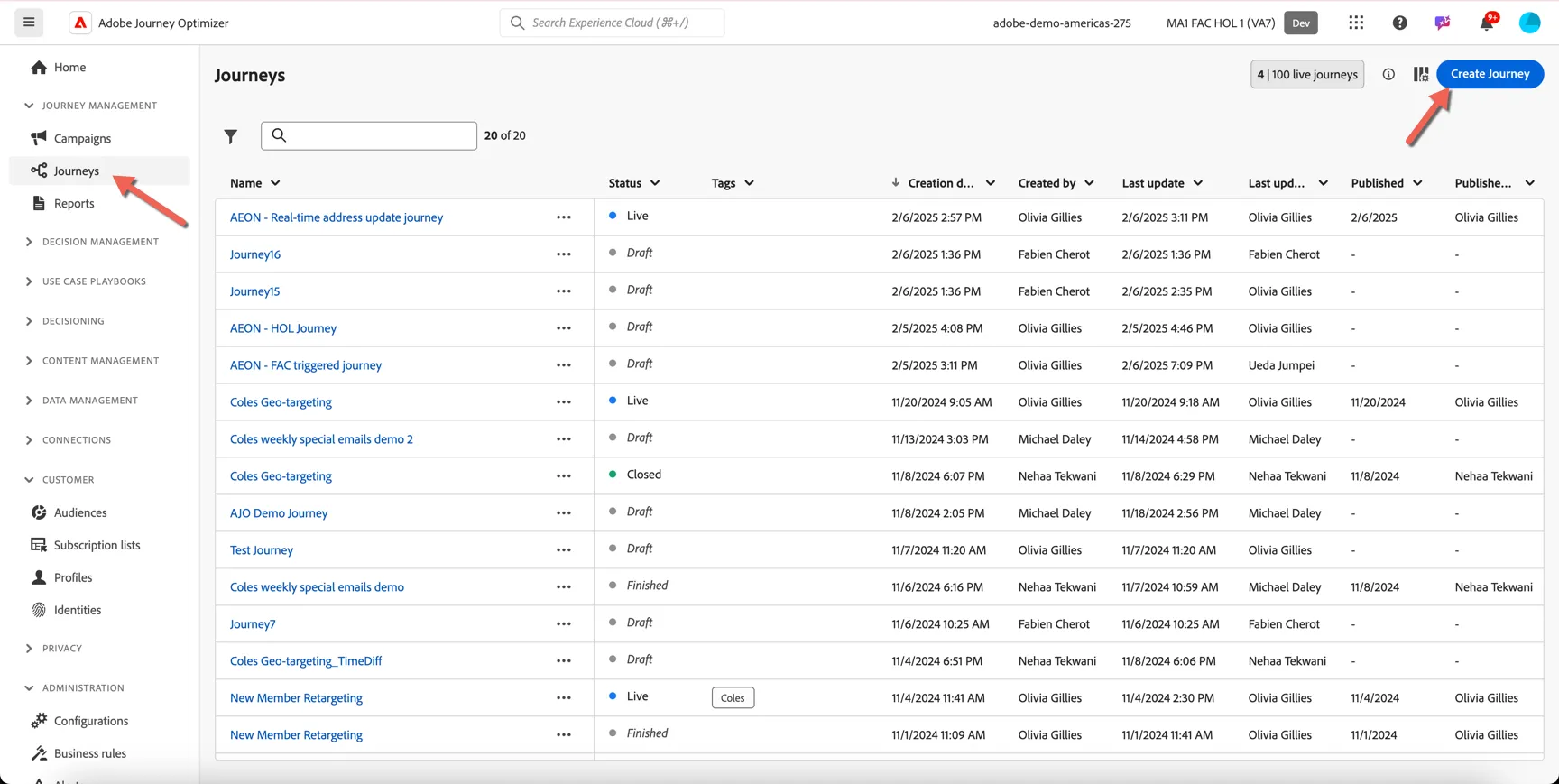Open the hamburger navigation menu

(x=29, y=23)
